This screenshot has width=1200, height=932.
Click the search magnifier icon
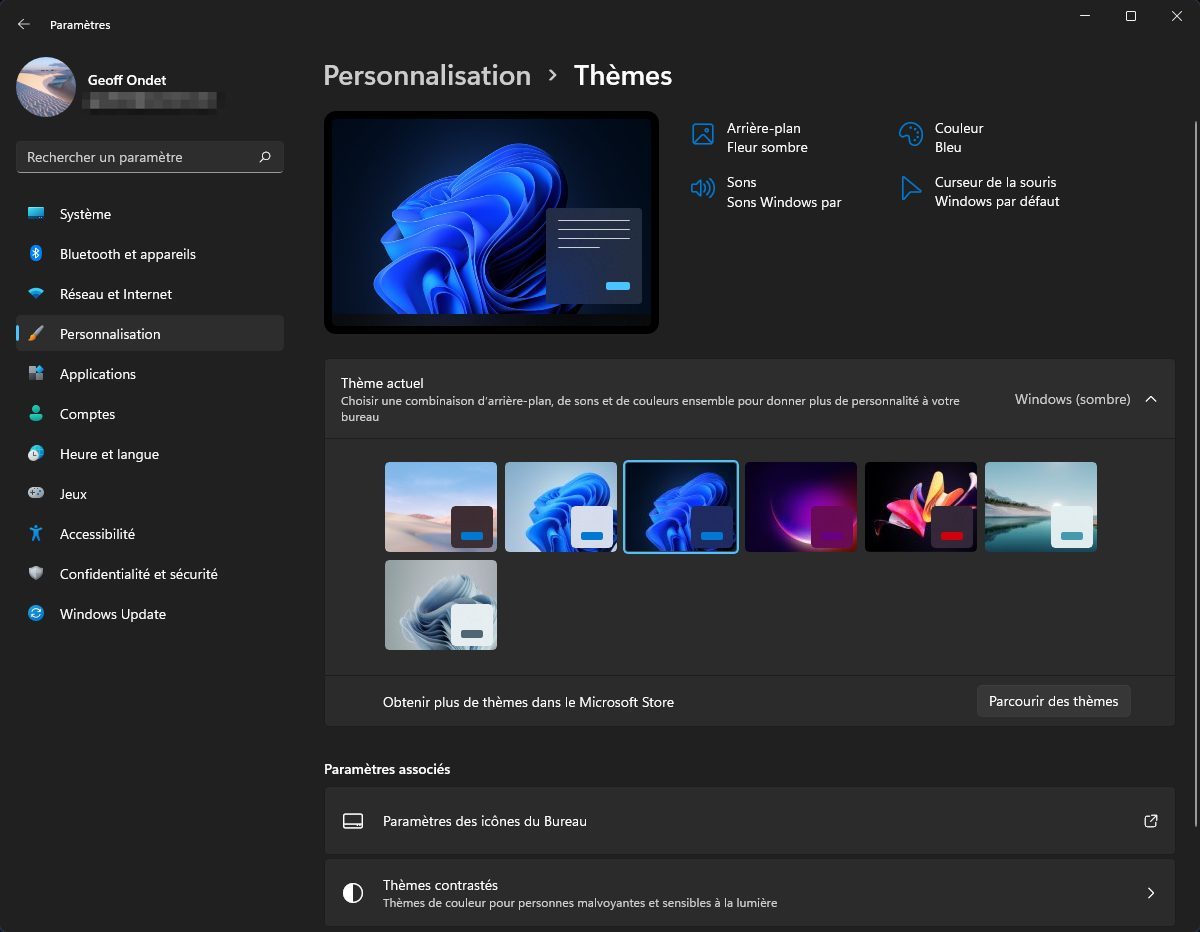(265, 157)
